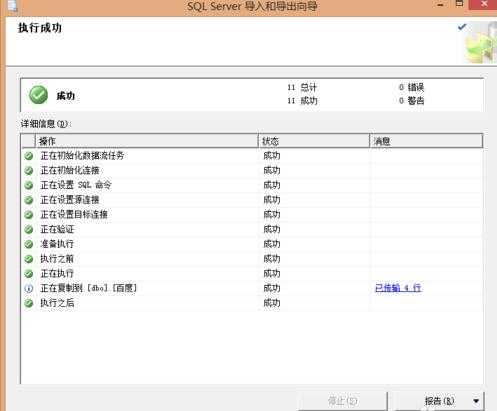Image resolution: width=497 pixels, height=411 pixels.
Task: Click 成功 status of 执行之后 row
Action: [272, 303]
